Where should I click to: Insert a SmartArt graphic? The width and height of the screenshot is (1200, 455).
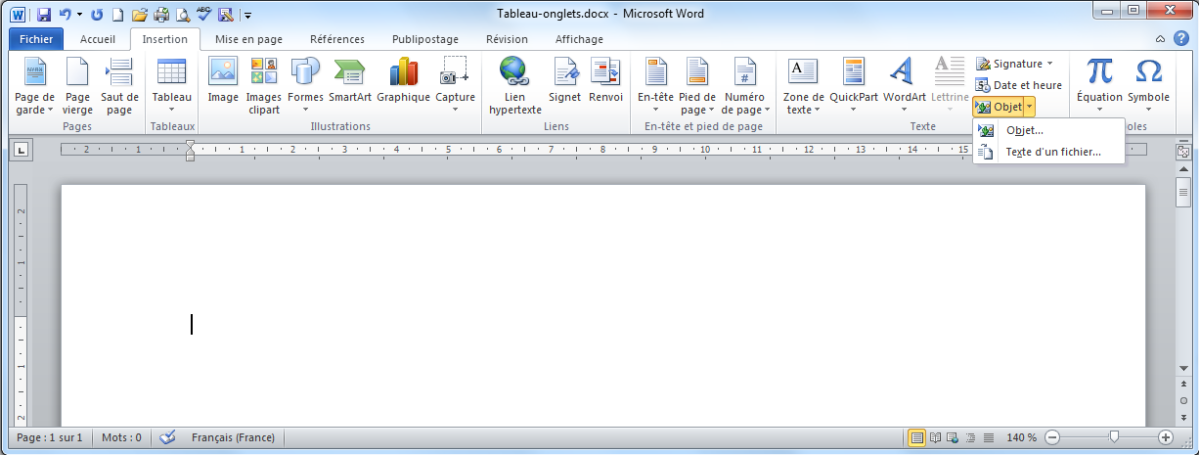tap(350, 81)
